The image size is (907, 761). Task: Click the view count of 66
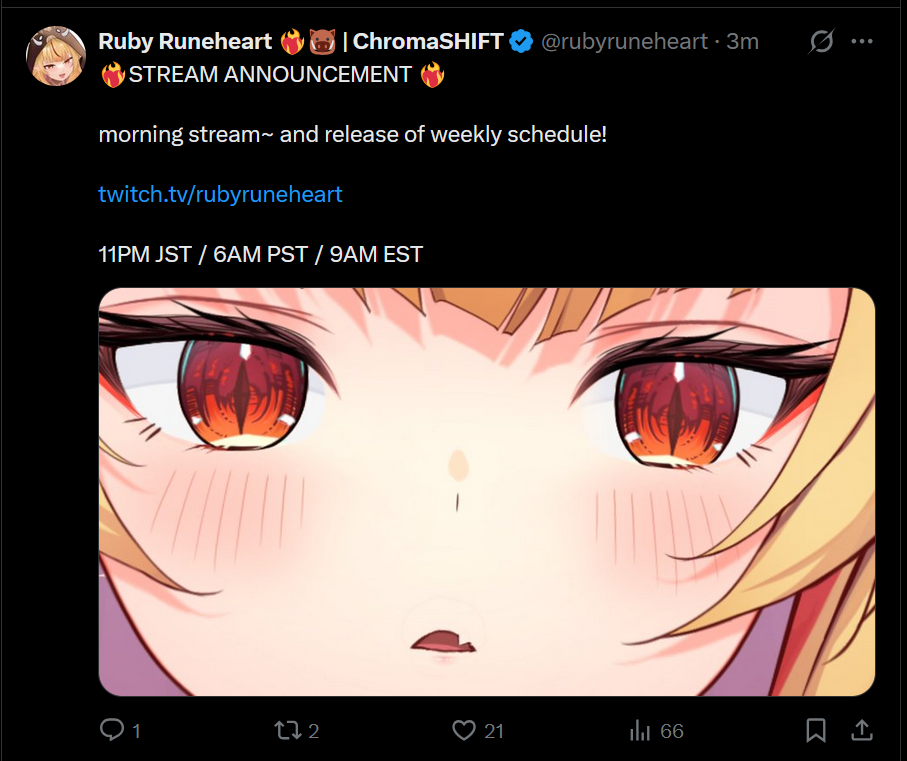coord(672,732)
